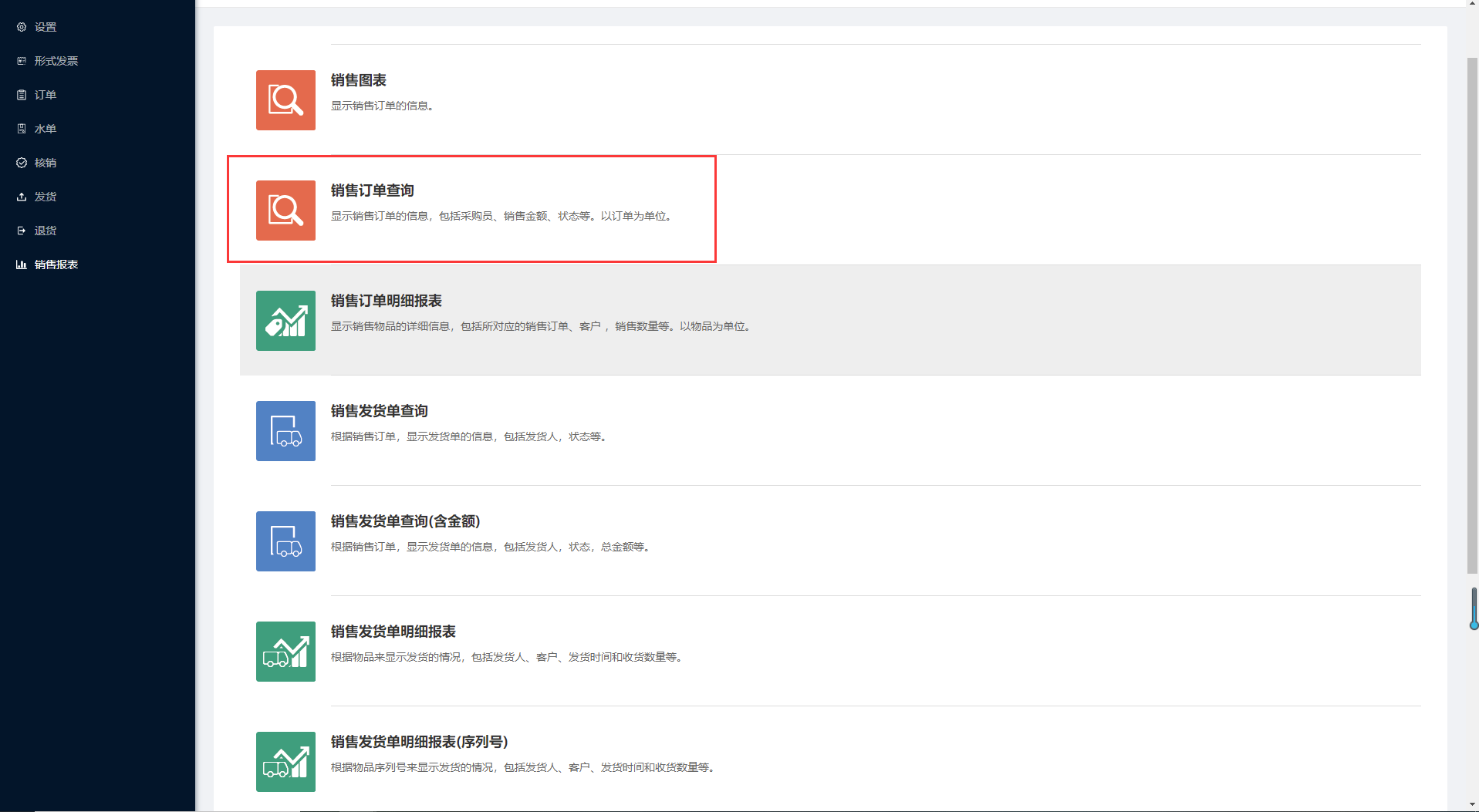Click the blue truck icon for 销售发货单查询

285,431
